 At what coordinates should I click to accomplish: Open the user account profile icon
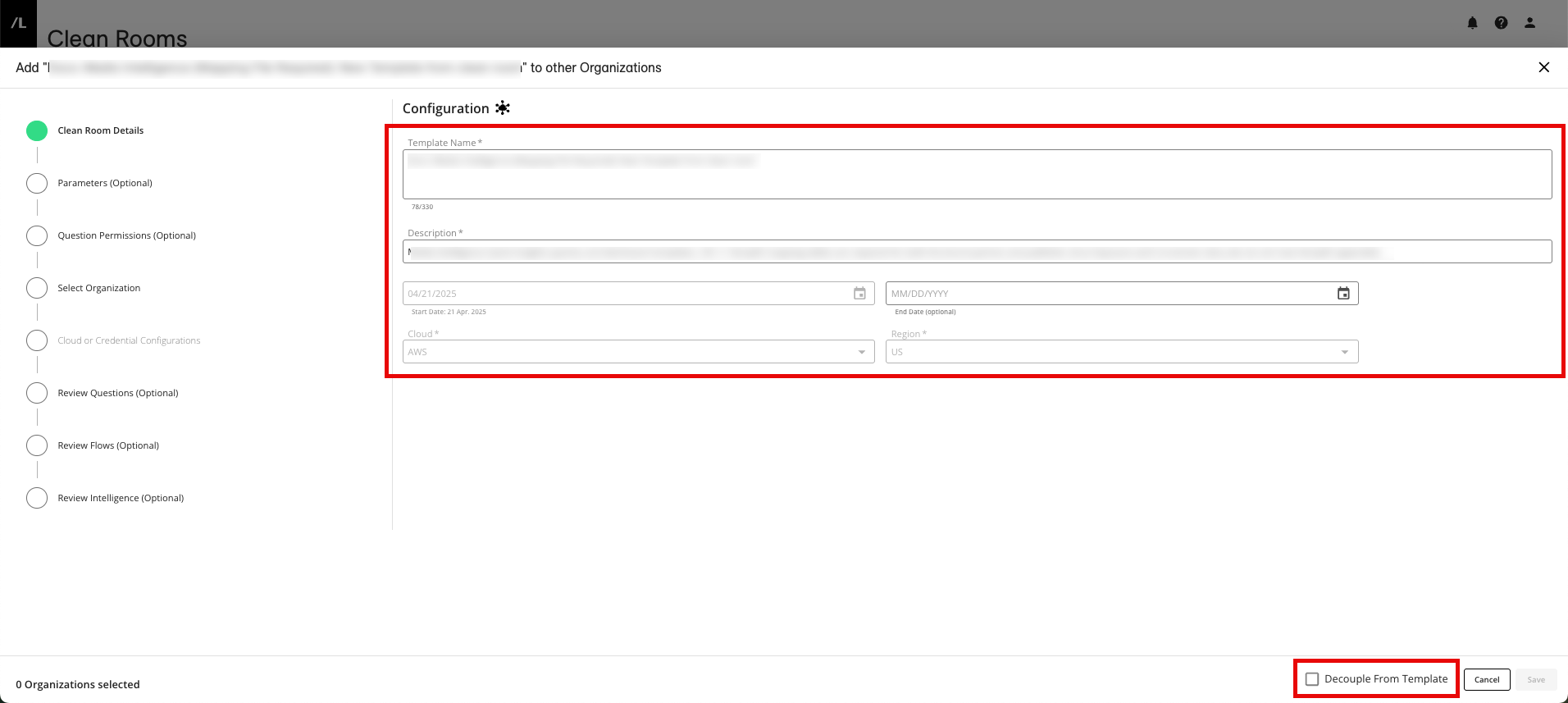1529,23
